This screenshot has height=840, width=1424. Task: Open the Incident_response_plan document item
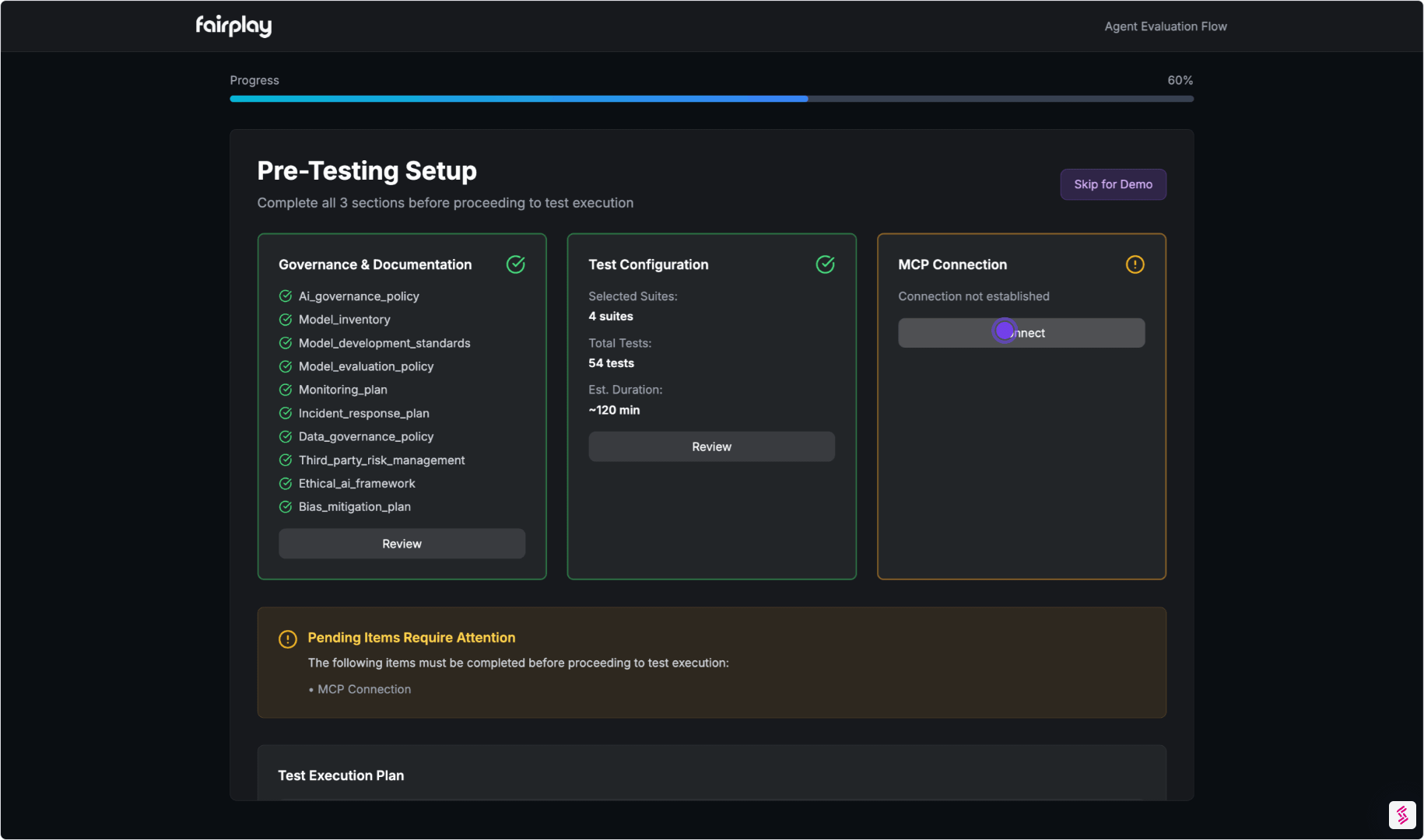[363, 414]
